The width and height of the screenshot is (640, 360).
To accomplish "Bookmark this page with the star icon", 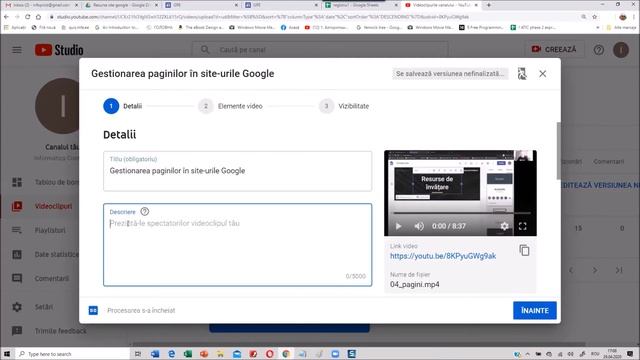I will pyautogui.click(x=595, y=17).
